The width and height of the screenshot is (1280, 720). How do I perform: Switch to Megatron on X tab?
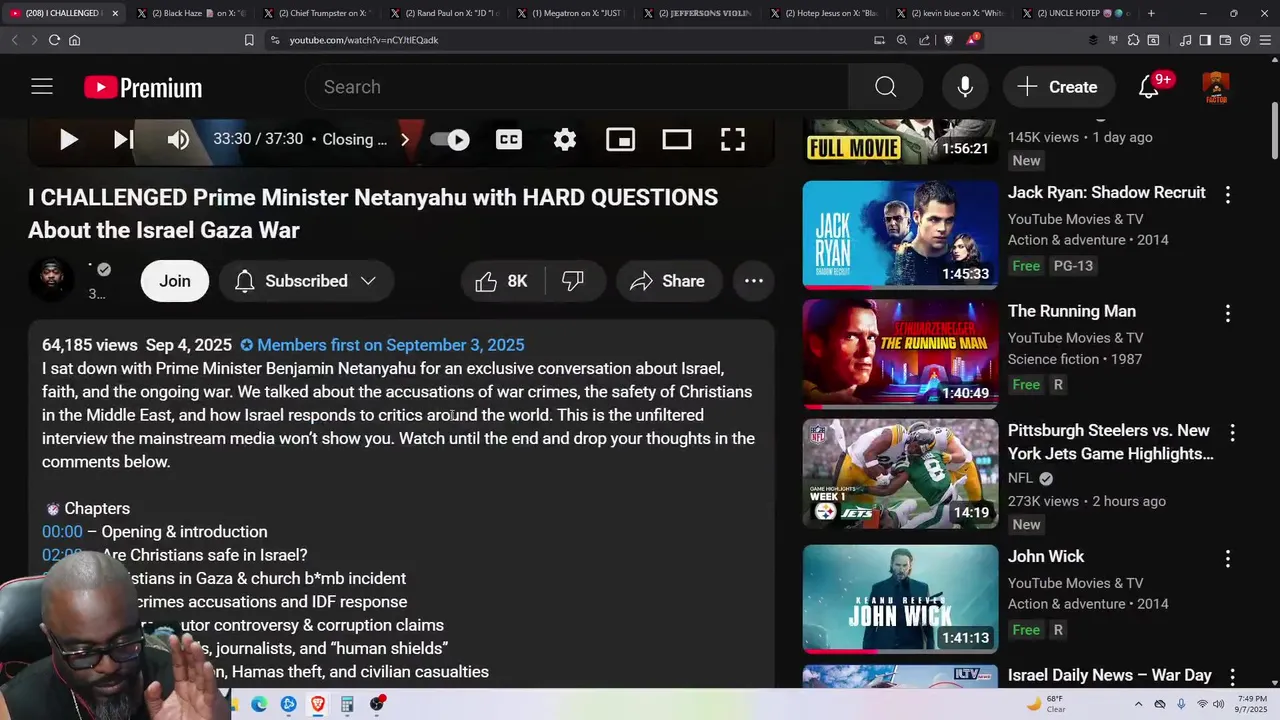coord(572,13)
